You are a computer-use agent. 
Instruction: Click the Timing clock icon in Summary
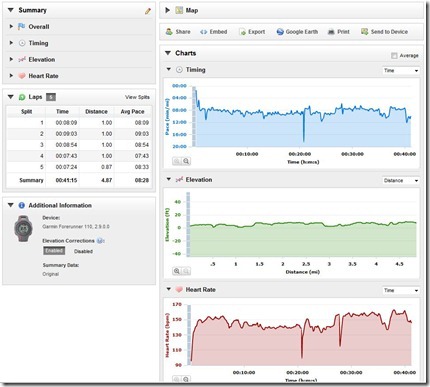click(x=22, y=43)
